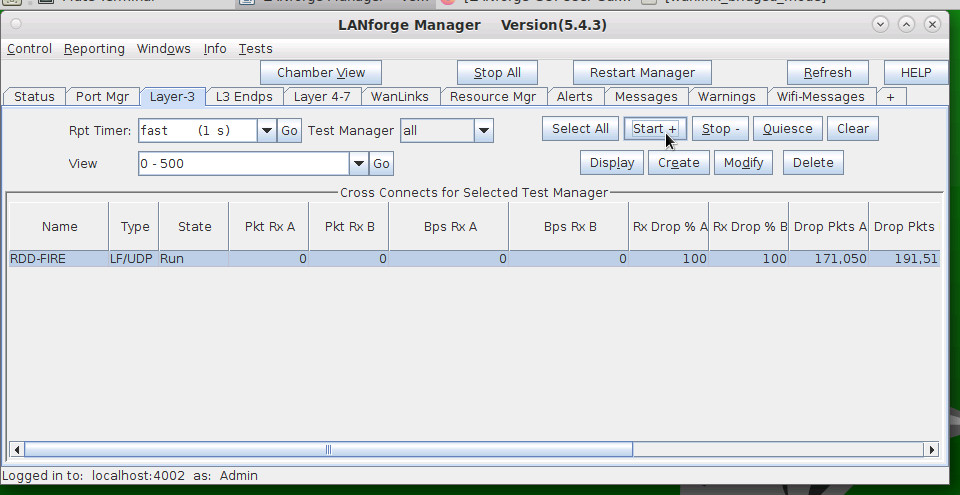The width and height of the screenshot is (960, 495).
Task: Sort by Bps Rx B column header
Action: [x=569, y=227]
